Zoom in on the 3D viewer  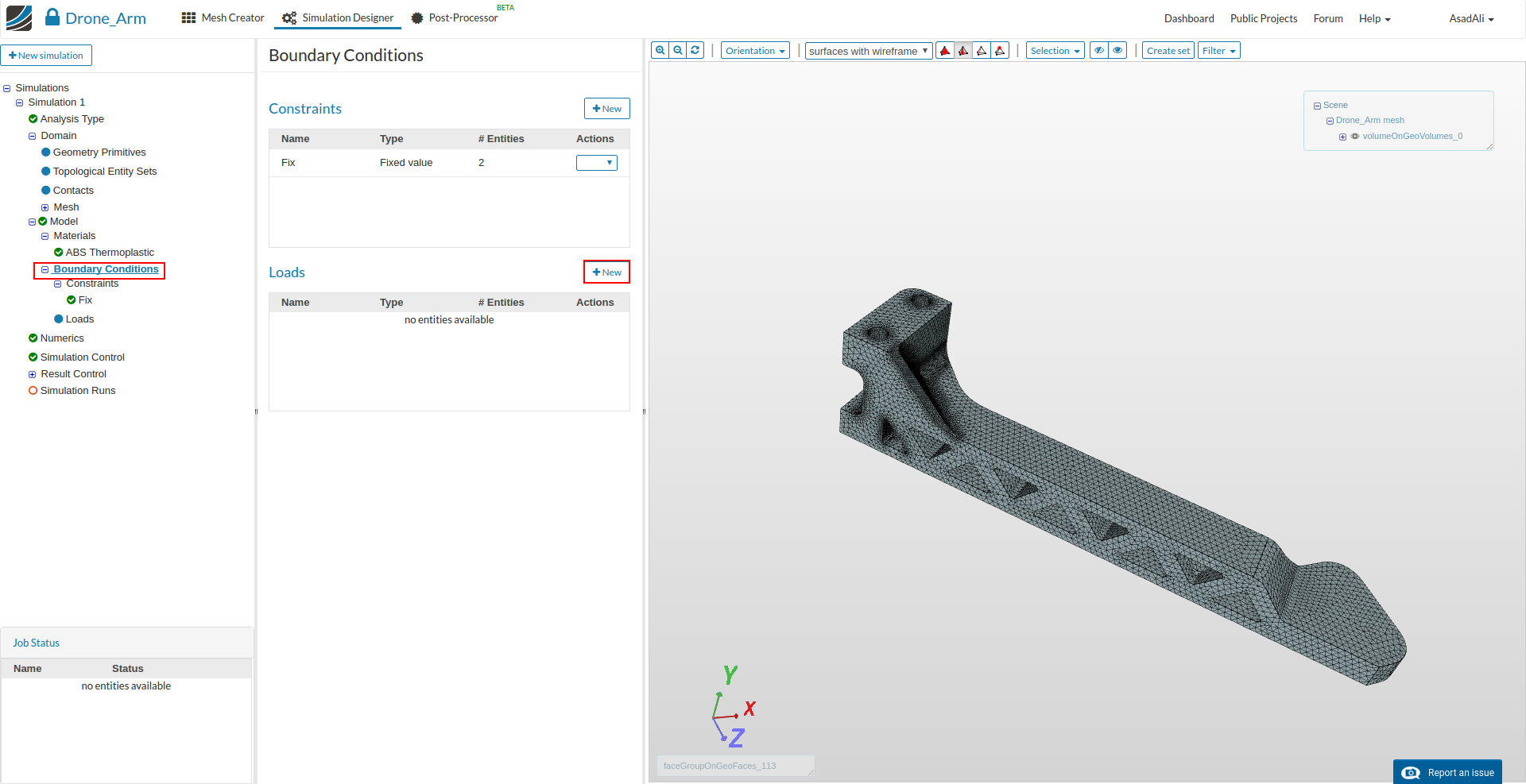[660, 50]
